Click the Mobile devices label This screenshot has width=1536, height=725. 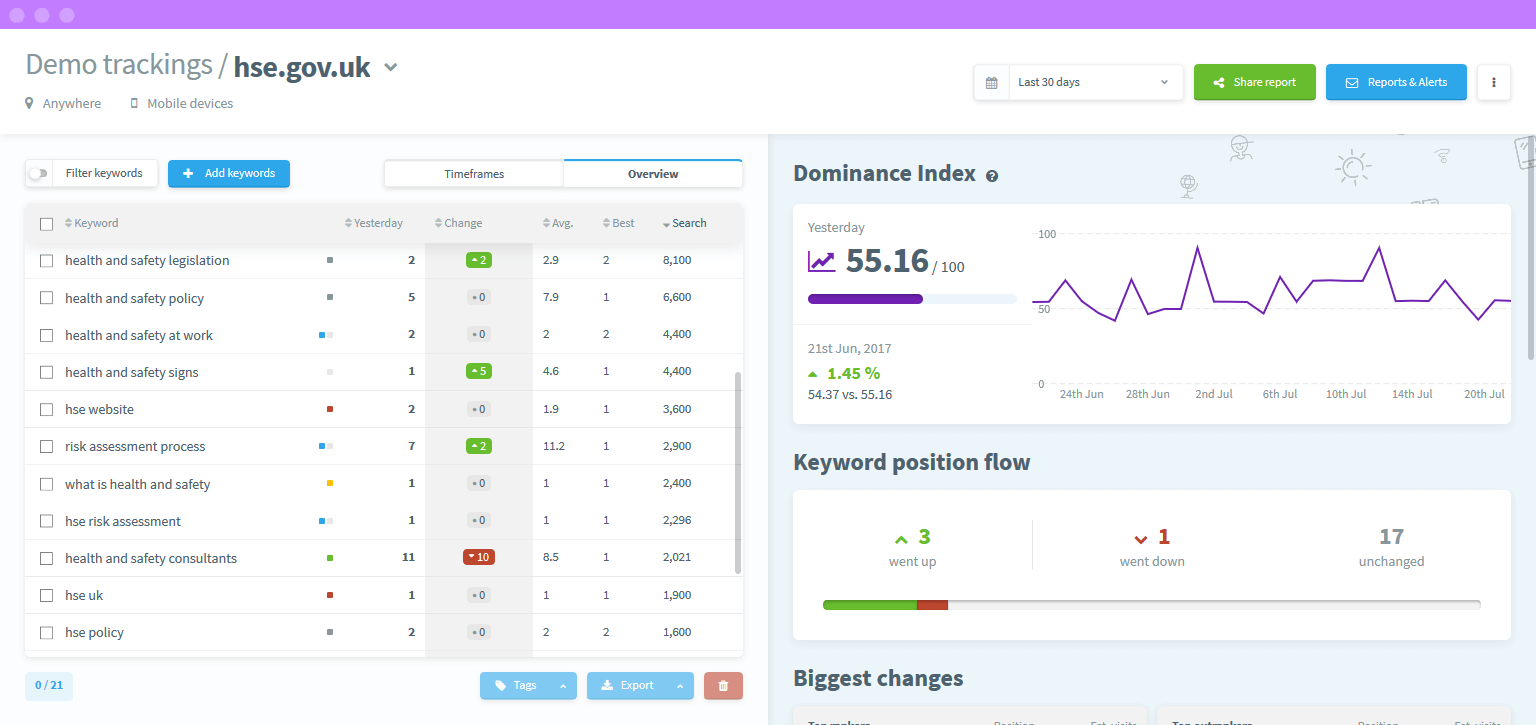190,103
